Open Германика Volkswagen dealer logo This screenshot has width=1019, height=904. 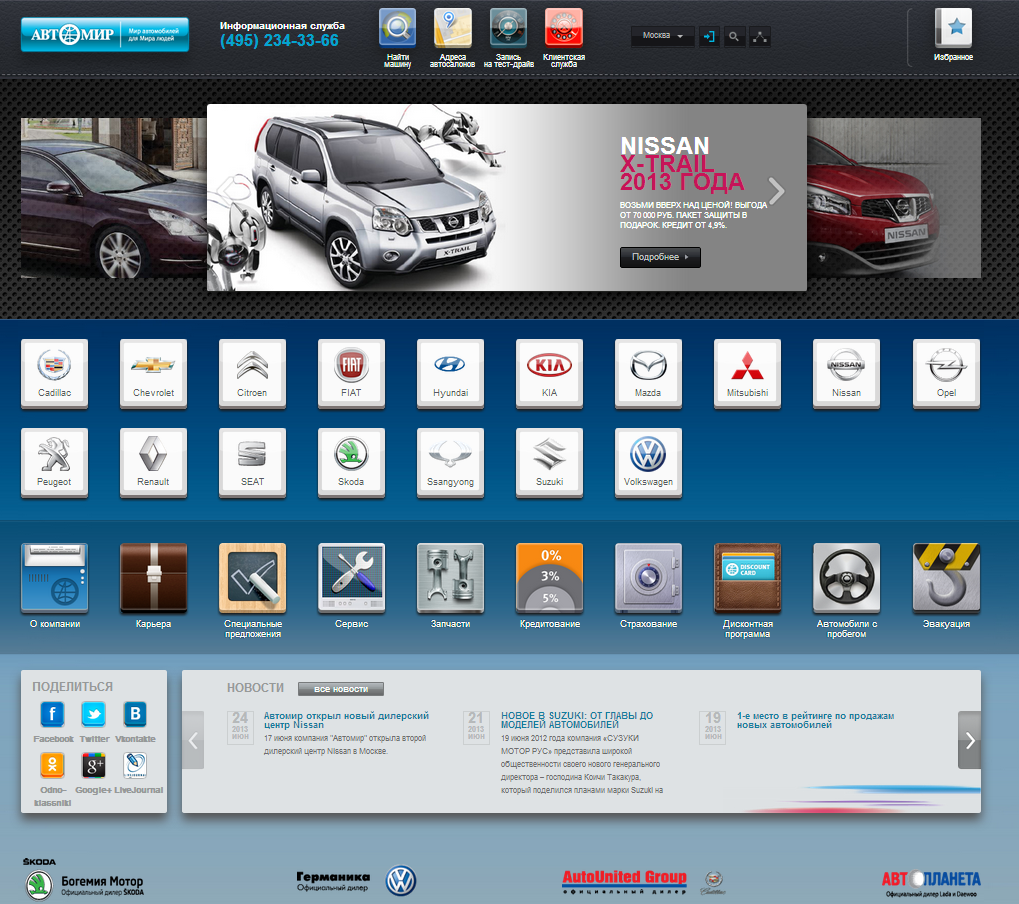click(356, 881)
